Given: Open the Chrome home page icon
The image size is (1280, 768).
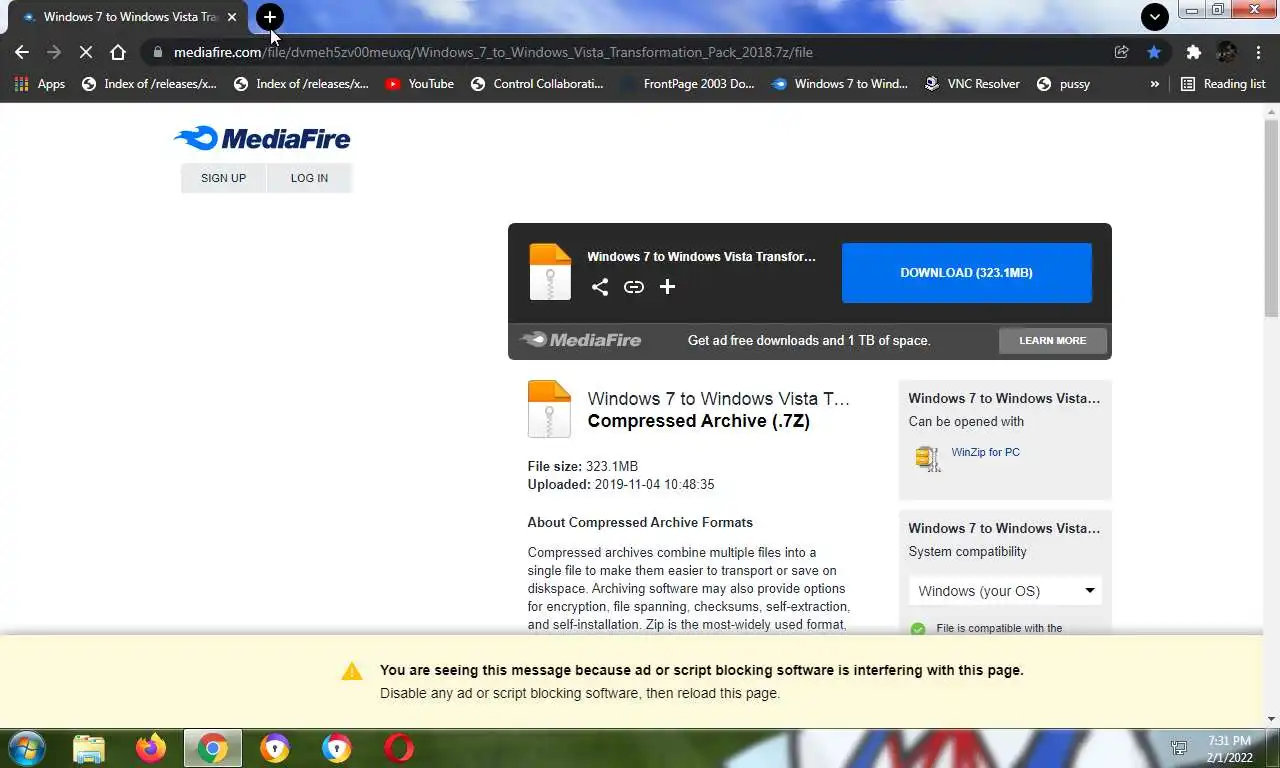Looking at the screenshot, I should point(118,52).
